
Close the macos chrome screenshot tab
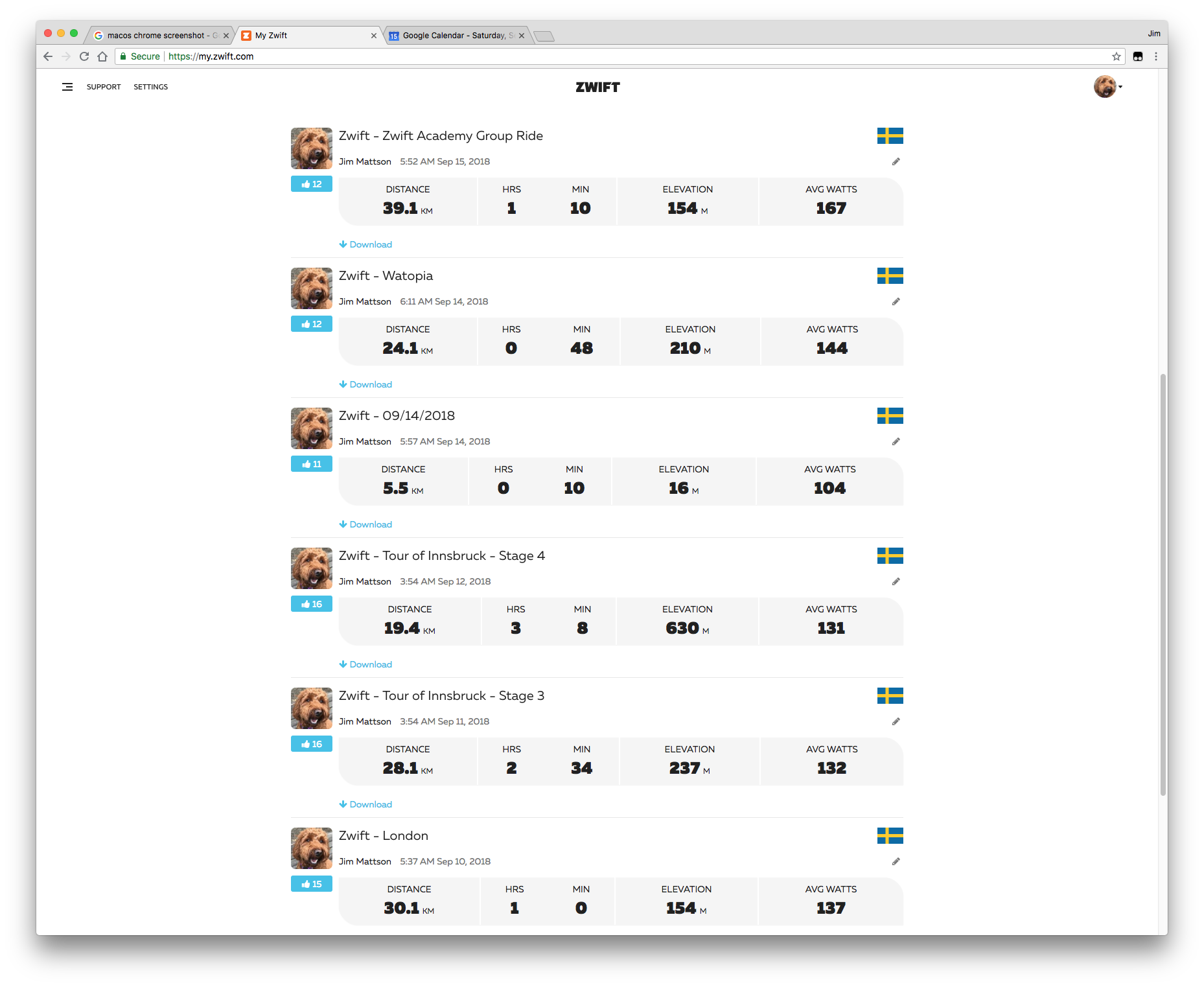(x=226, y=36)
